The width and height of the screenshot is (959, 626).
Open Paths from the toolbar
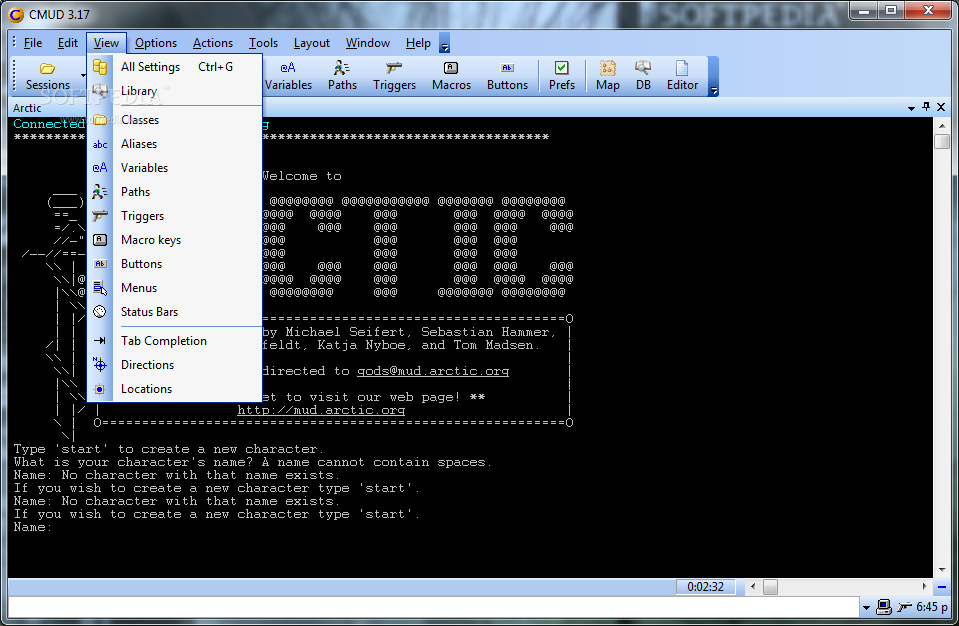pyautogui.click(x=342, y=76)
